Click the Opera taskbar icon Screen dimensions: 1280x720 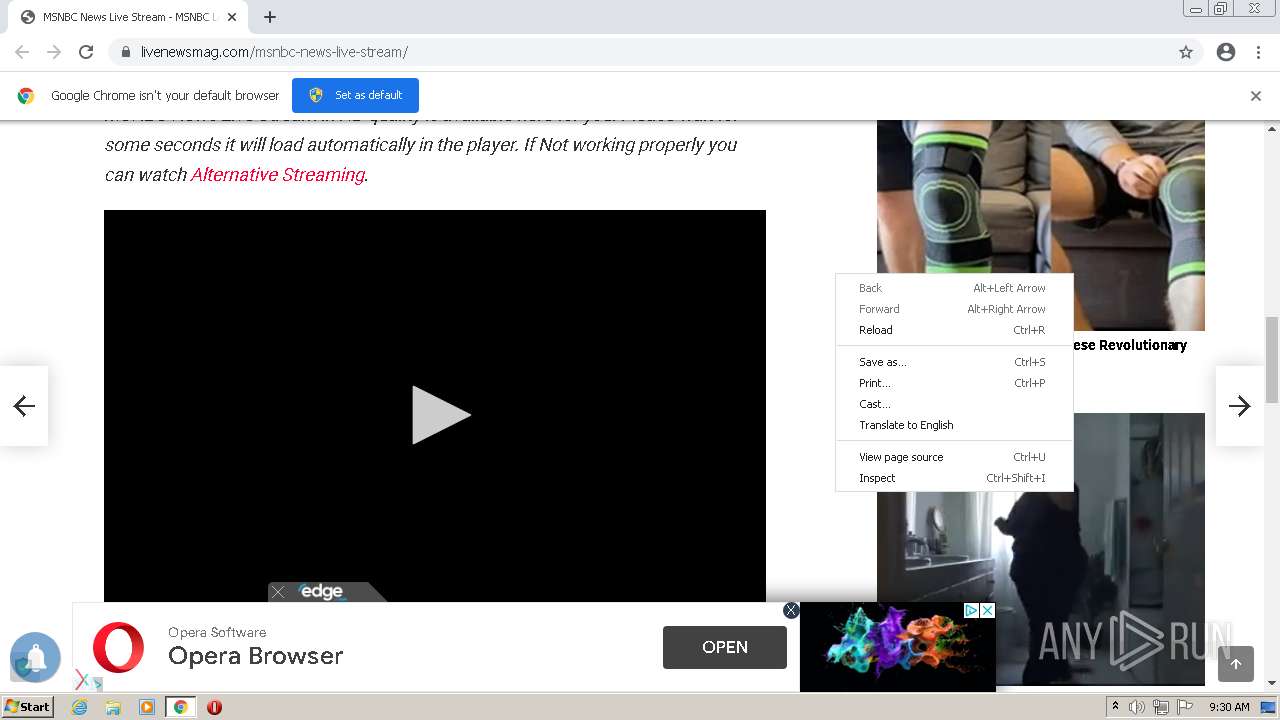(214, 707)
